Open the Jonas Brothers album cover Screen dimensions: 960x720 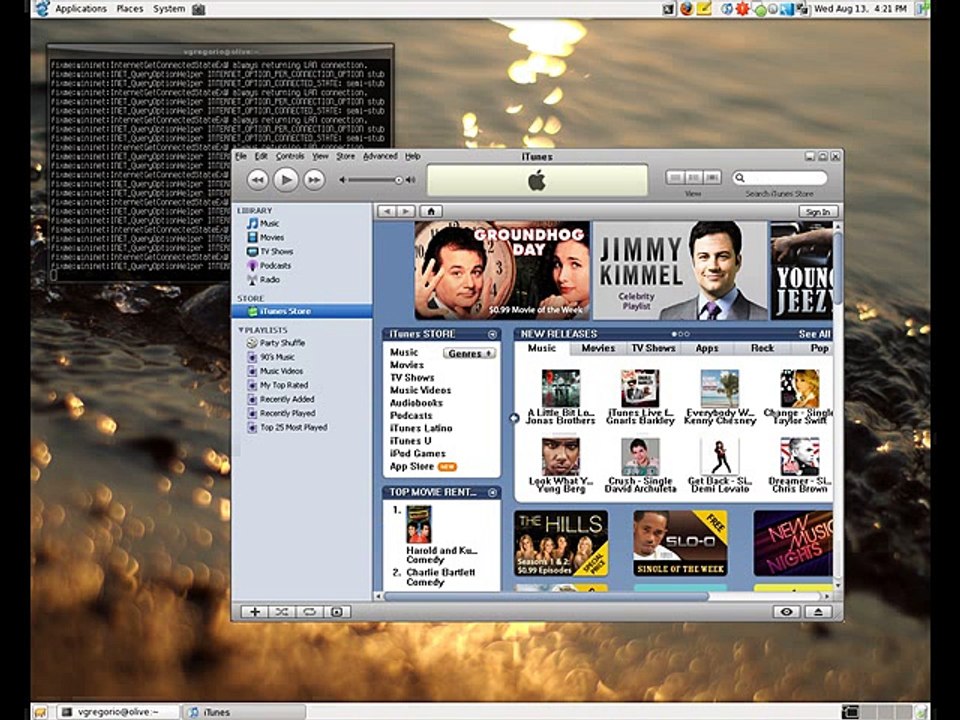click(x=560, y=388)
